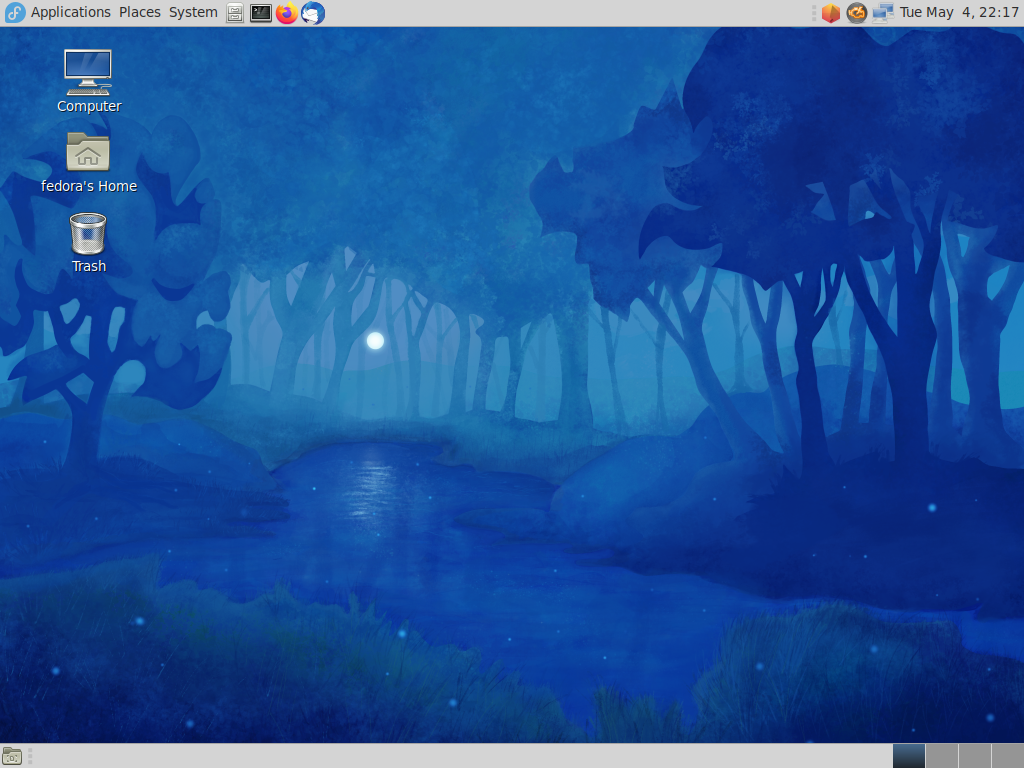Click the Fedora logo in the panel
This screenshot has height=768, width=1024.
coord(15,12)
